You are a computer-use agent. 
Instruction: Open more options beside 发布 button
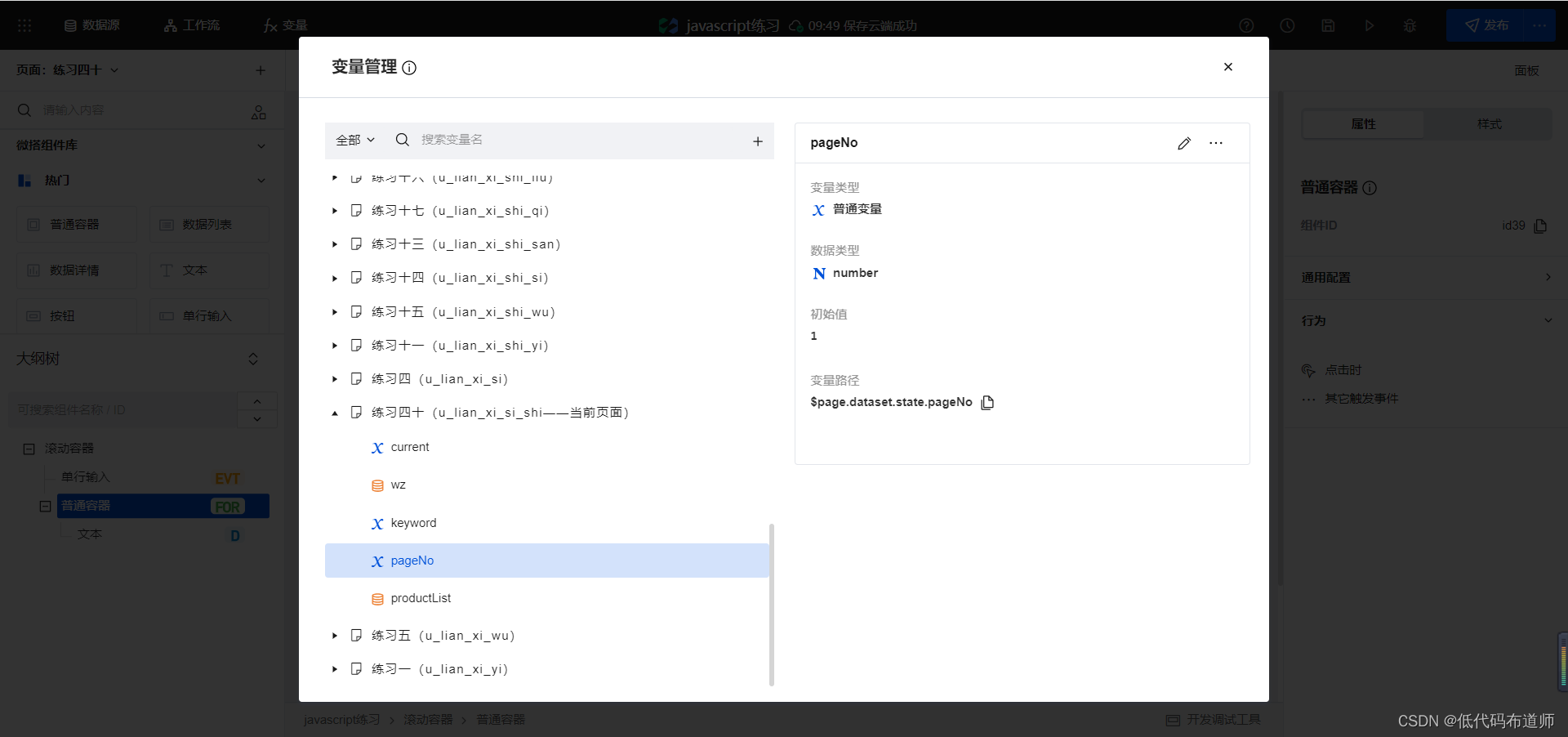[1539, 25]
